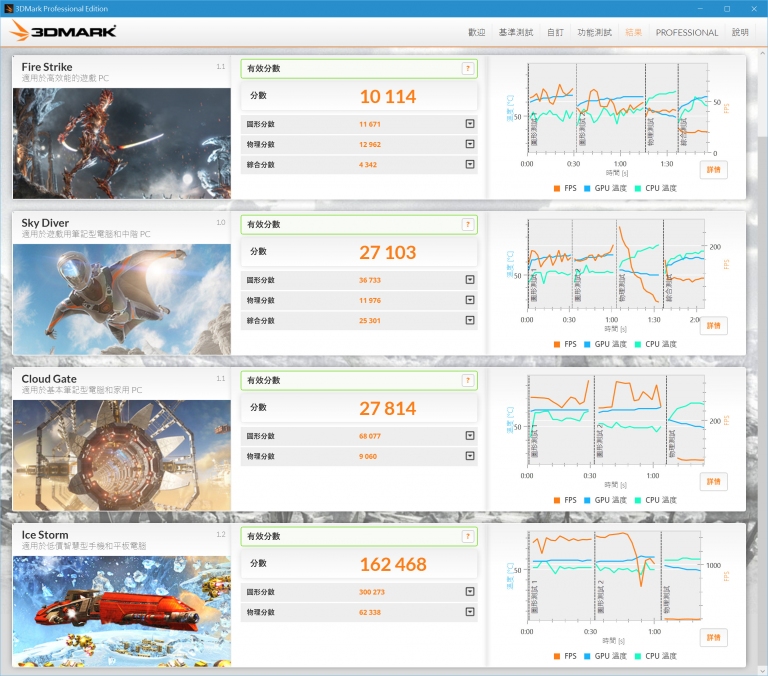Click the help question mark for Fire Strike
Image resolution: width=768 pixels, height=676 pixels.
click(x=468, y=69)
